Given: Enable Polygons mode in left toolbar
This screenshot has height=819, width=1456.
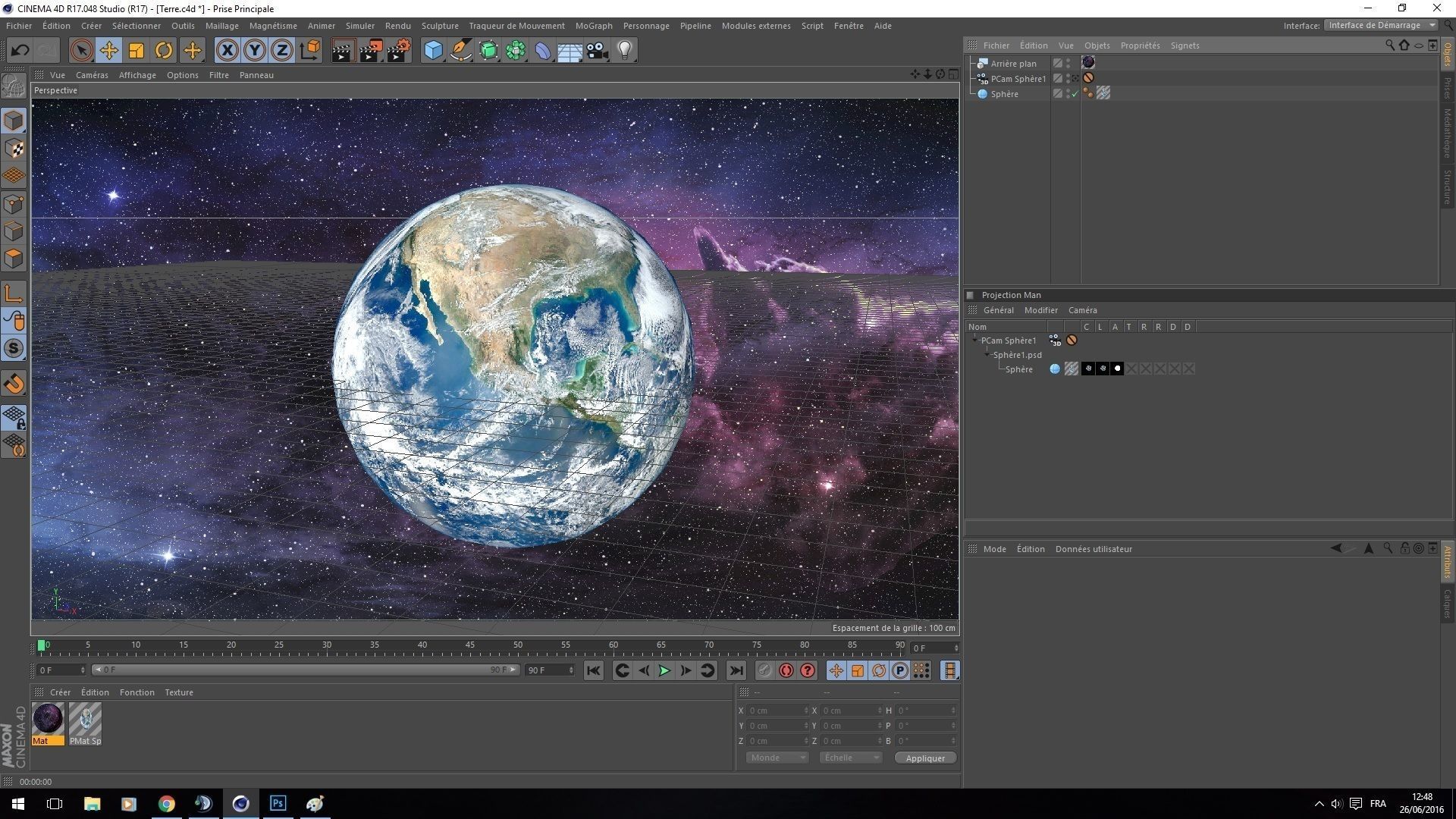Looking at the screenshot, I should click(x=14, y=259).
